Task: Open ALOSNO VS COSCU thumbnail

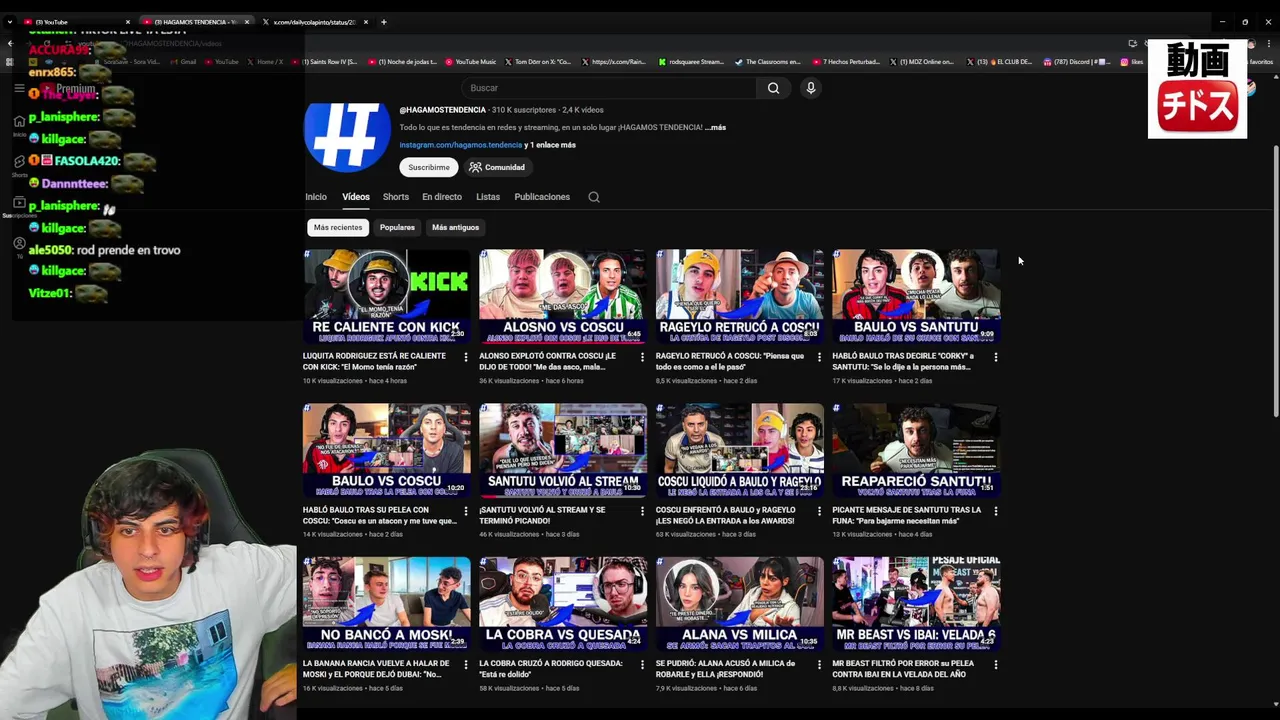Action: coord(563,296)
